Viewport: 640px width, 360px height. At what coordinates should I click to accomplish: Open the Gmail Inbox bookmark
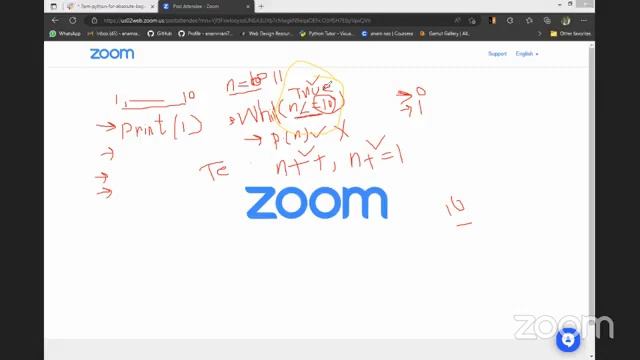click(x=114, y=33)
